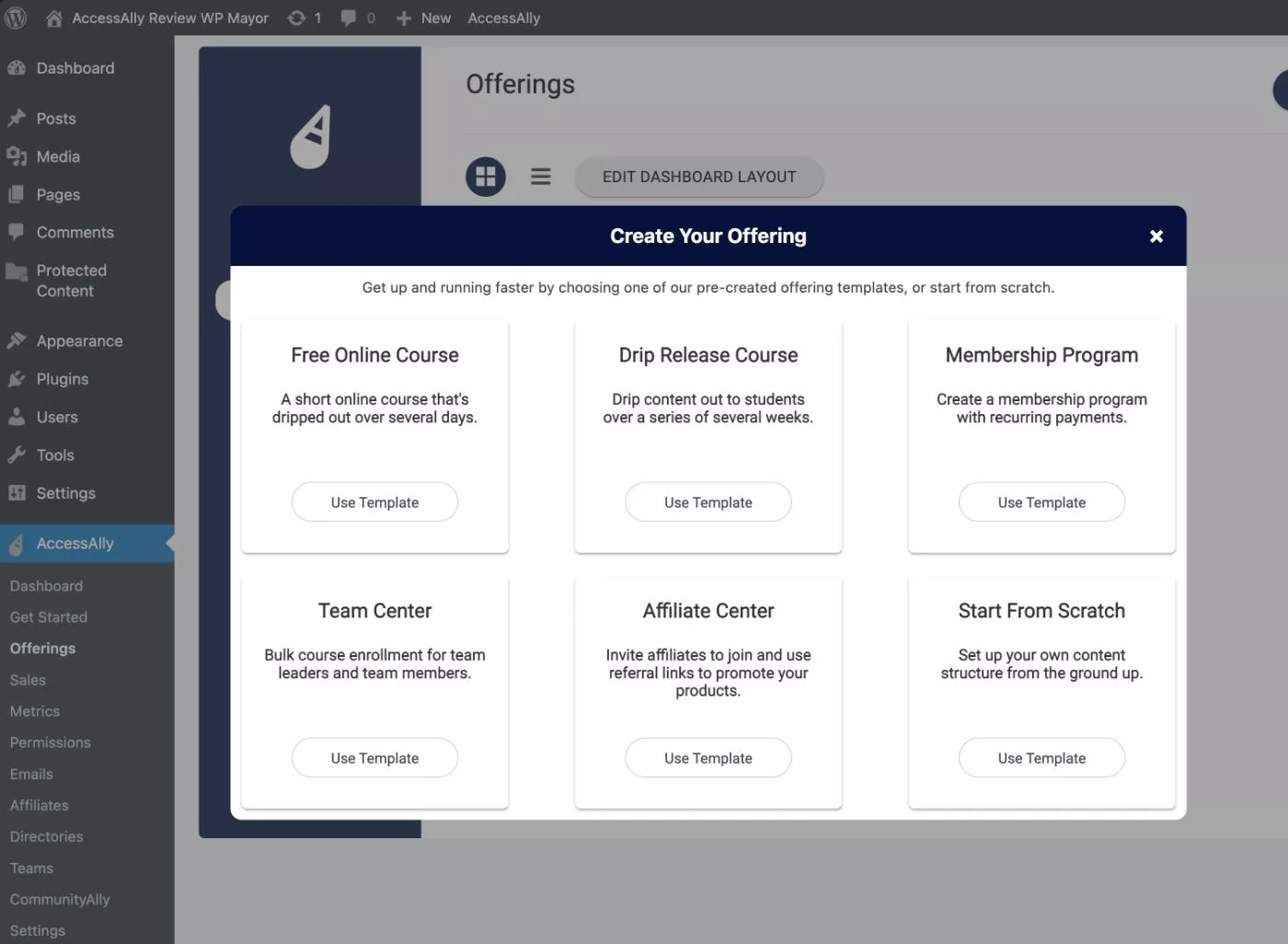Open the AccessAlly admin bar menu

point(504,17)
